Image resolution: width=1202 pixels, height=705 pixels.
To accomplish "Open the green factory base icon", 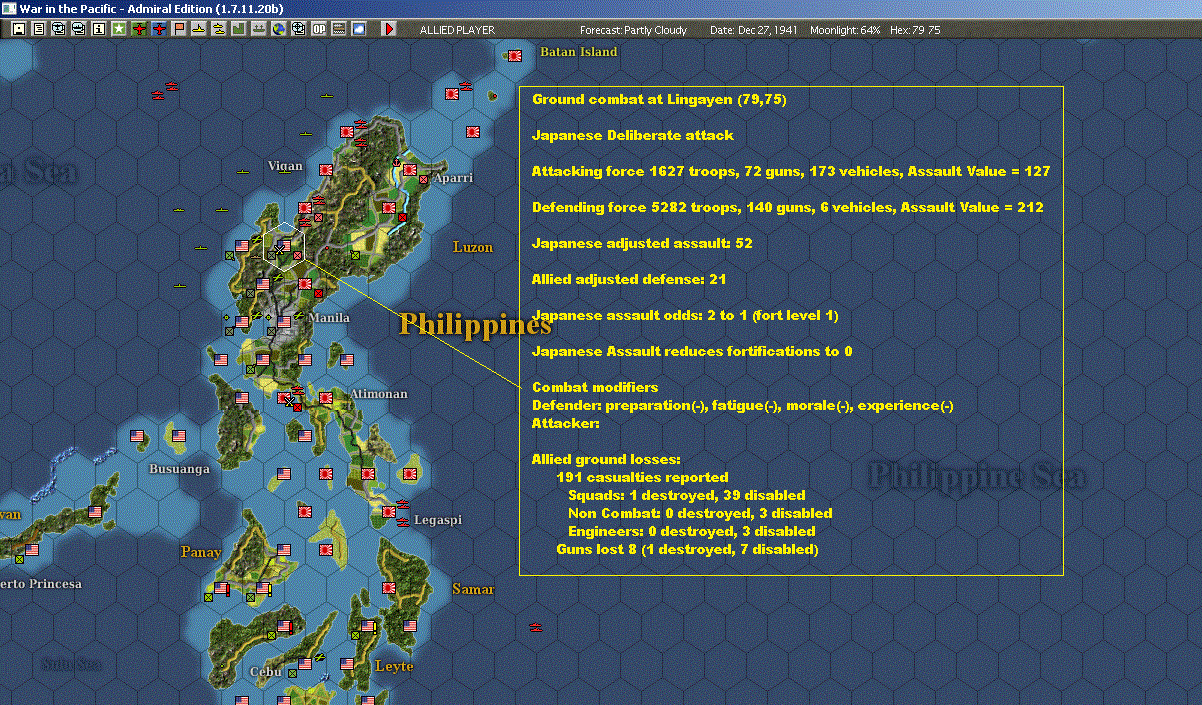I will point(239,29).
